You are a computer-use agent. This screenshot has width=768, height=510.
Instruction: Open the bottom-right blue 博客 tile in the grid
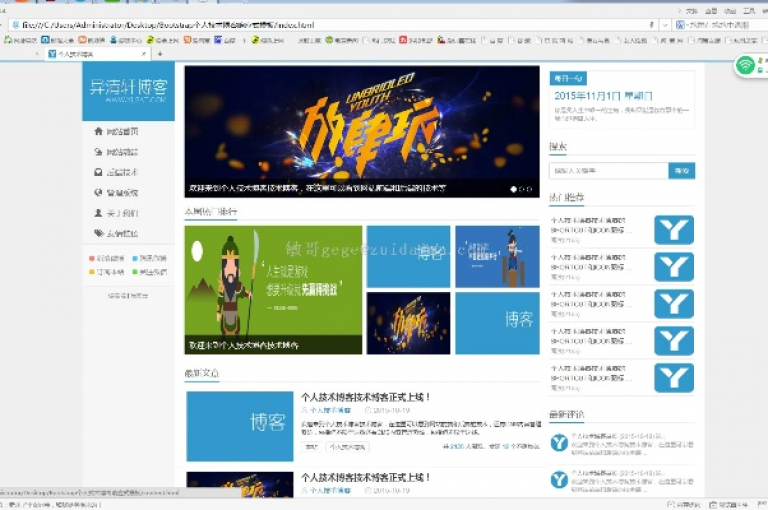(x=498, y=323)
